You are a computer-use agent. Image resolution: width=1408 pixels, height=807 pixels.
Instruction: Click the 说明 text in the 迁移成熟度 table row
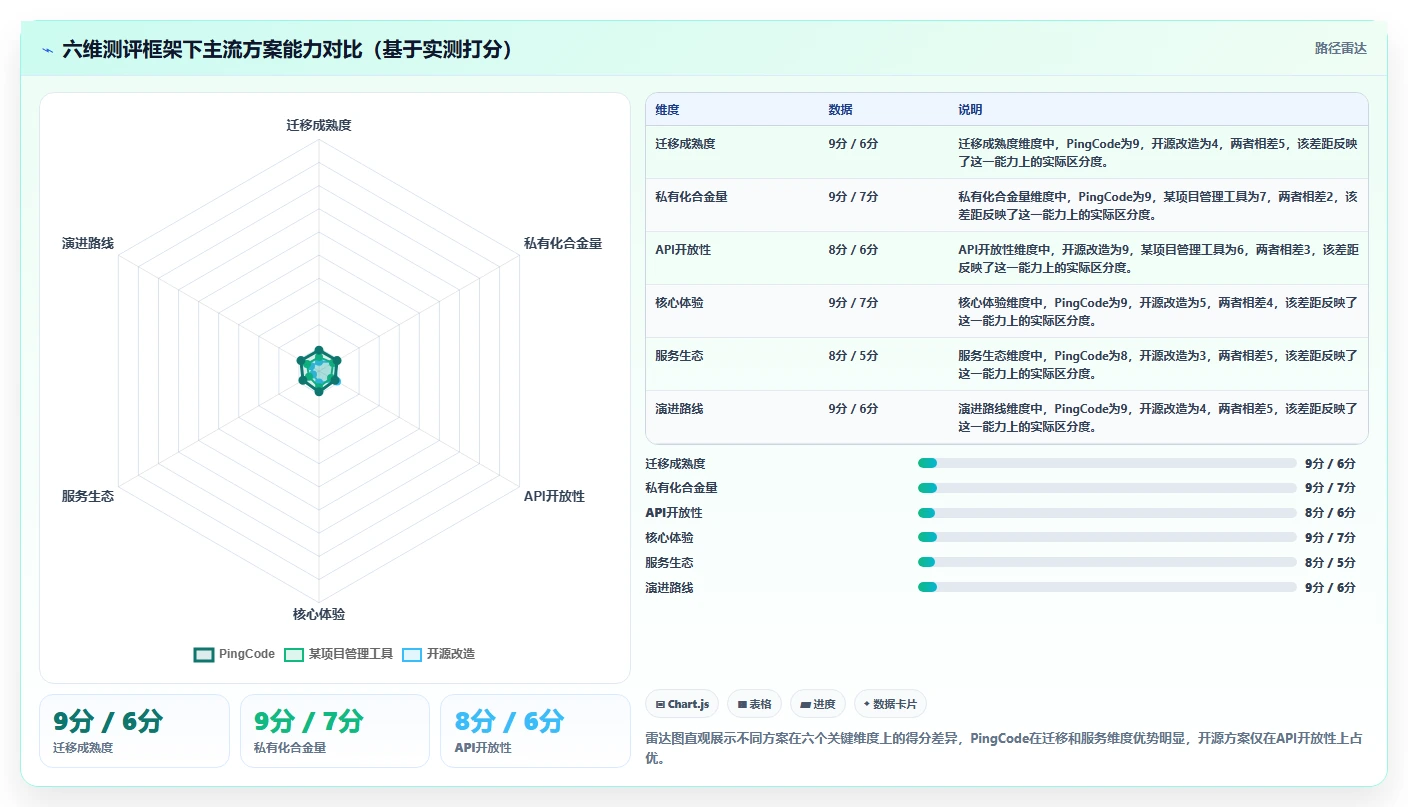(1158, 153)
